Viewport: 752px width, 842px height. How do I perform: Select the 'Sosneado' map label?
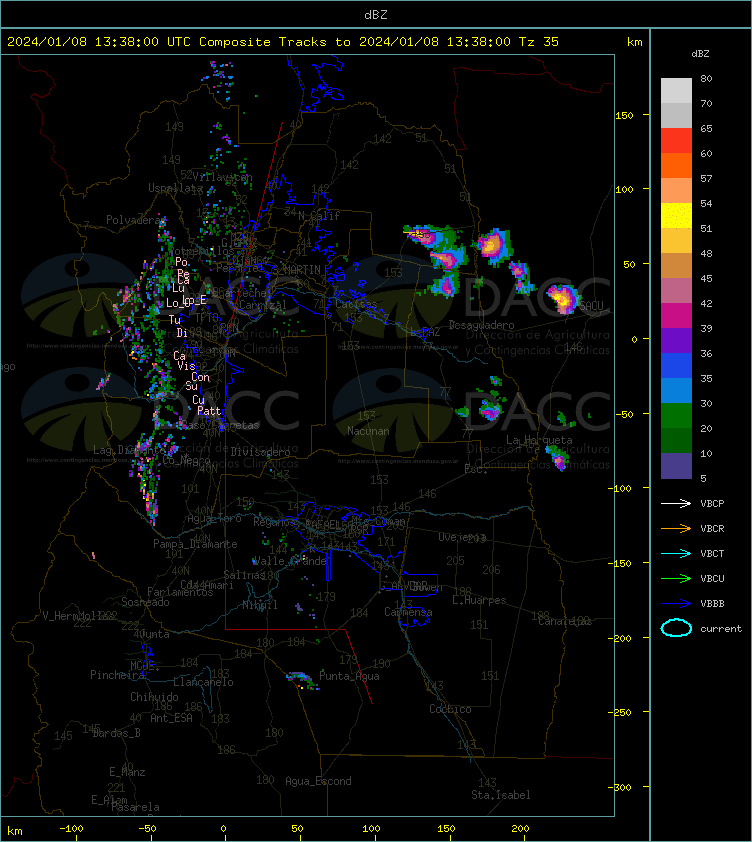click(145, 603)
